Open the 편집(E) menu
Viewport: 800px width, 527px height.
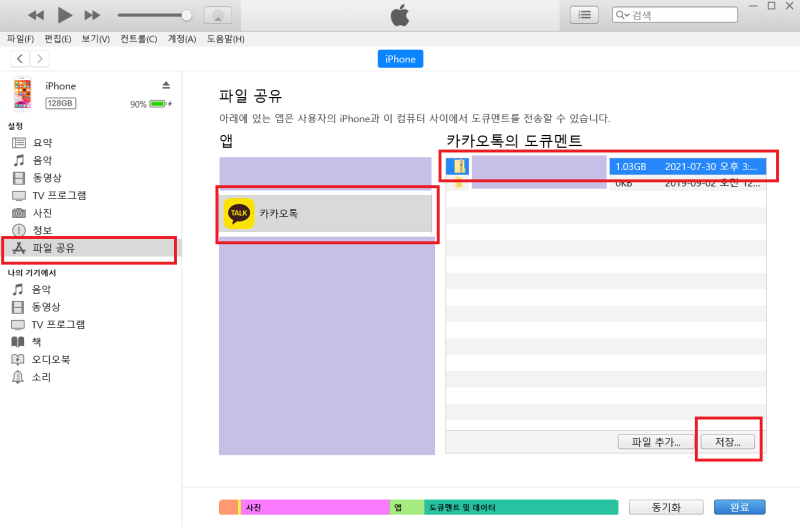[58, 39]
